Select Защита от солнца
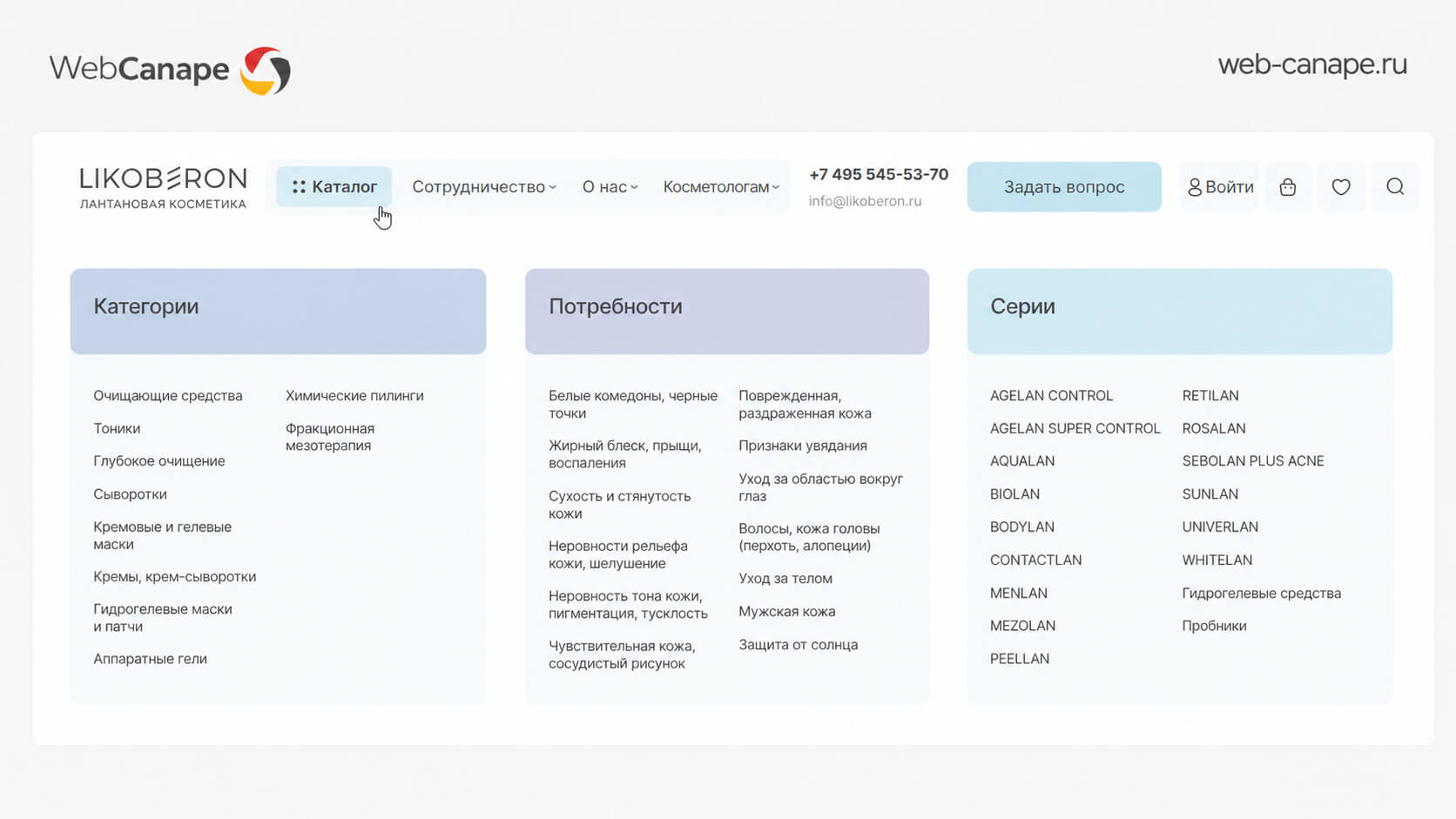Viewport: 1456px width, 819px height. click(799, 645)
